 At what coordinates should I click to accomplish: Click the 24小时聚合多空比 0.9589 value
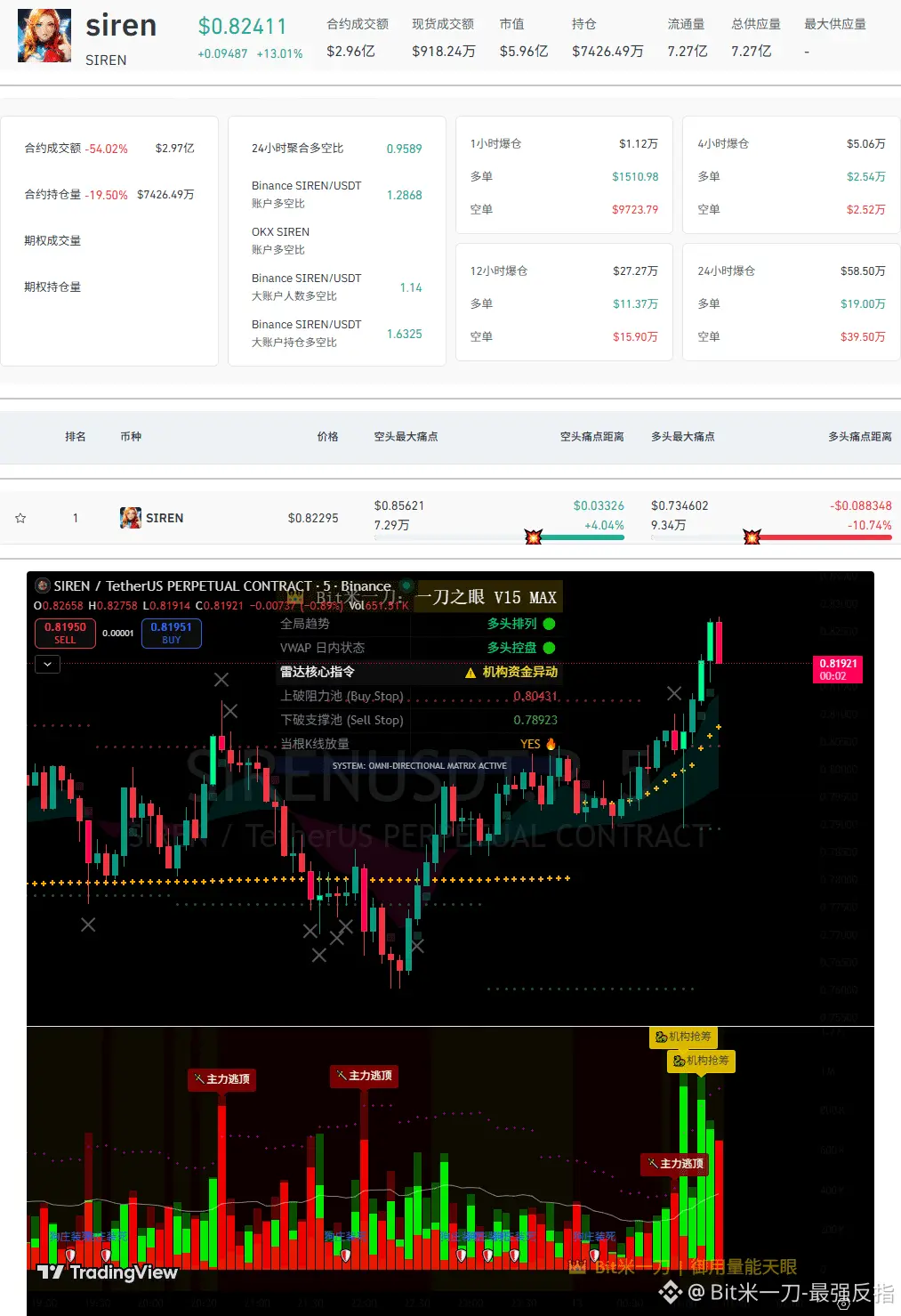pyautogui.click(x=404, y=149)
